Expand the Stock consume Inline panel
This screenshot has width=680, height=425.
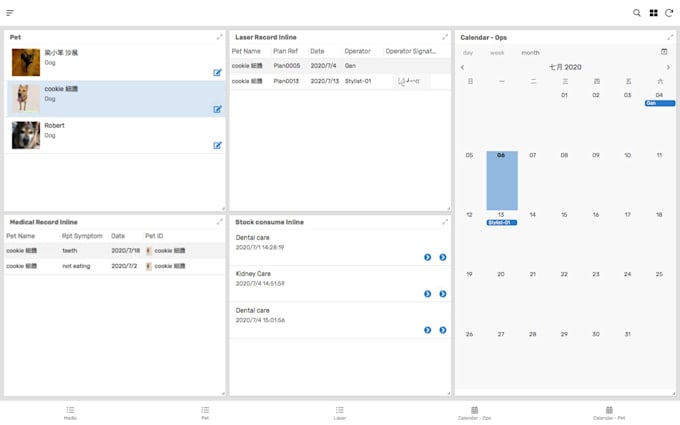pos(445,222)
